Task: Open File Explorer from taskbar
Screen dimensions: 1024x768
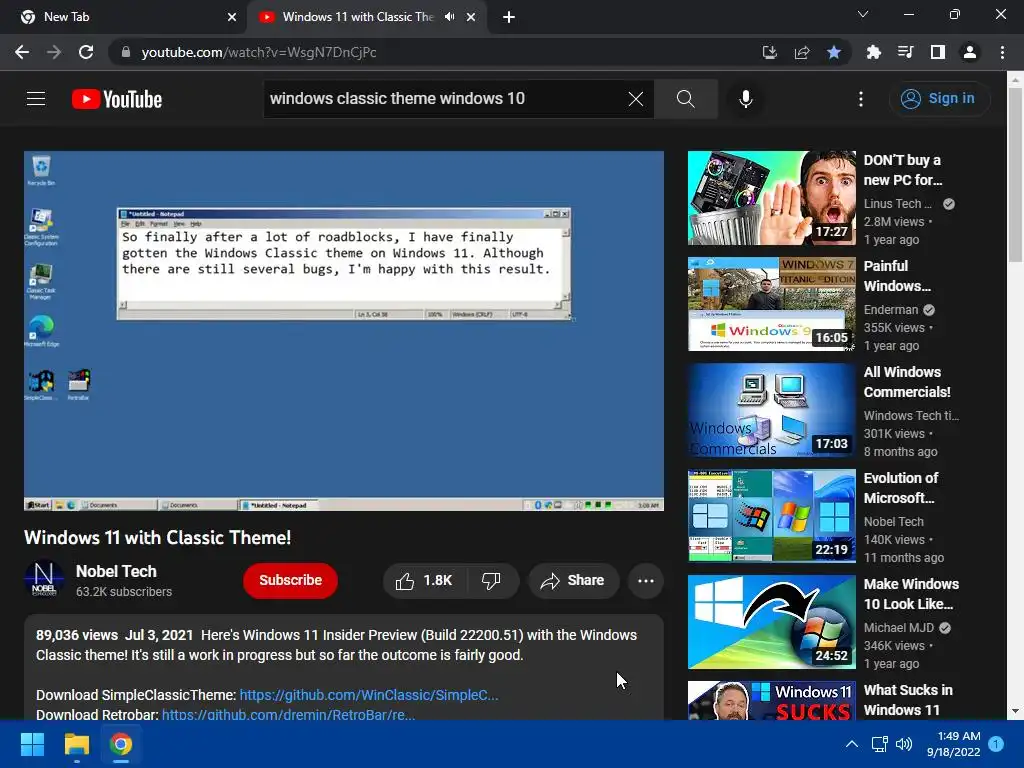Action: click(76, 744)
